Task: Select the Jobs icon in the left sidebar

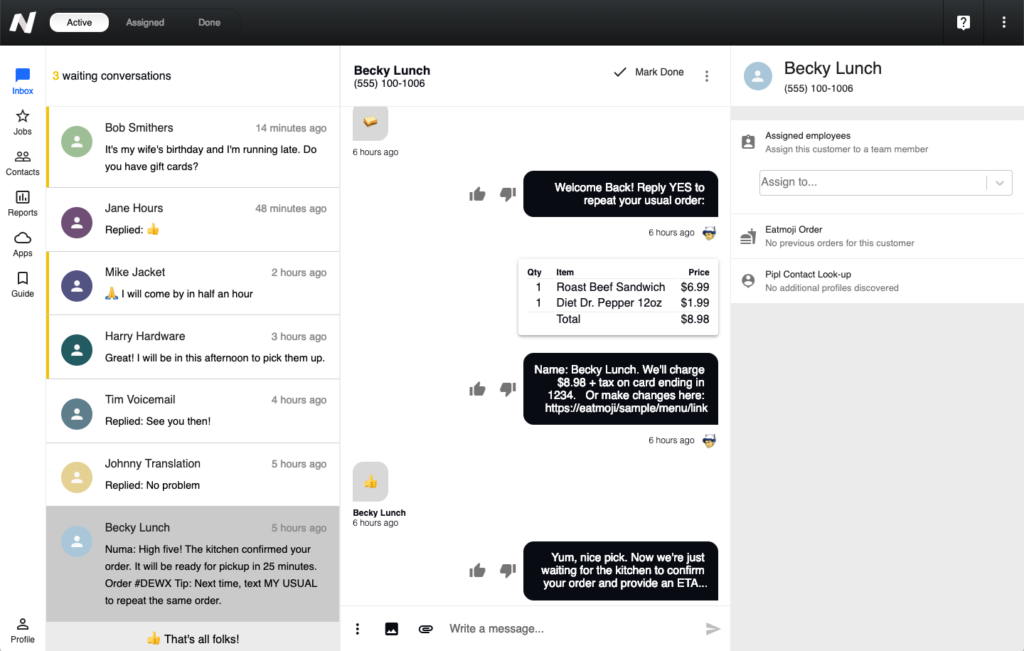Action: (22, 121)
